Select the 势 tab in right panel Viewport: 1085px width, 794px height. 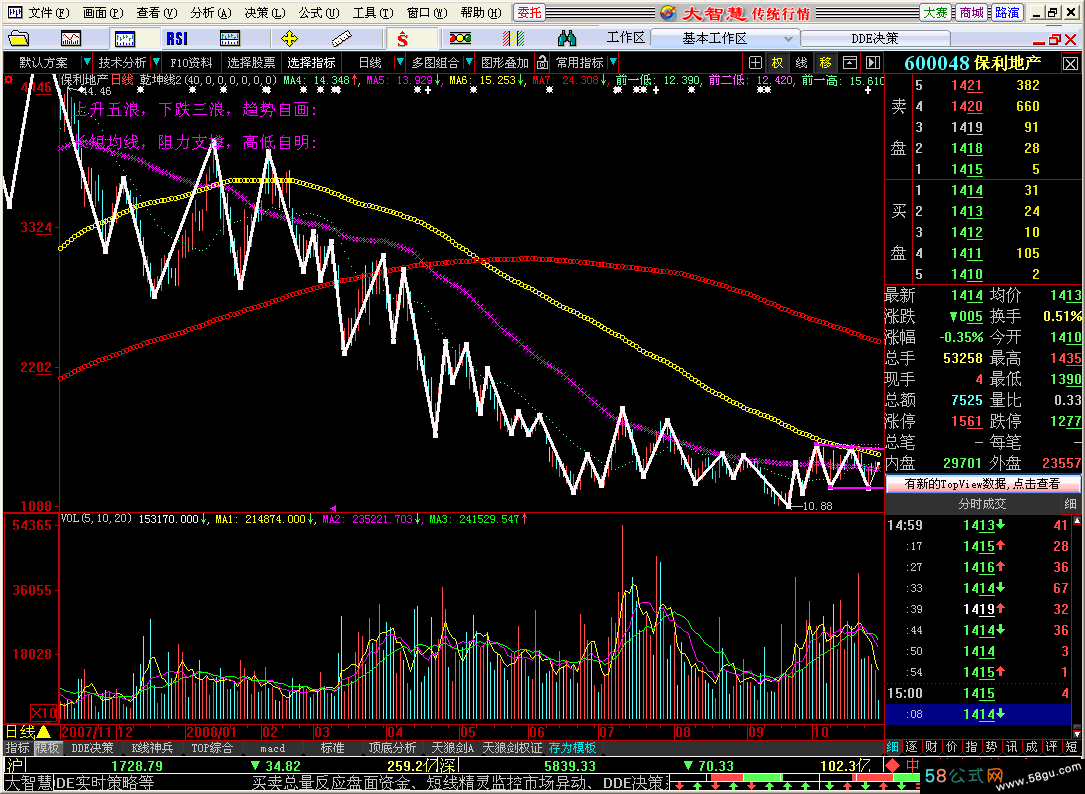992,747
